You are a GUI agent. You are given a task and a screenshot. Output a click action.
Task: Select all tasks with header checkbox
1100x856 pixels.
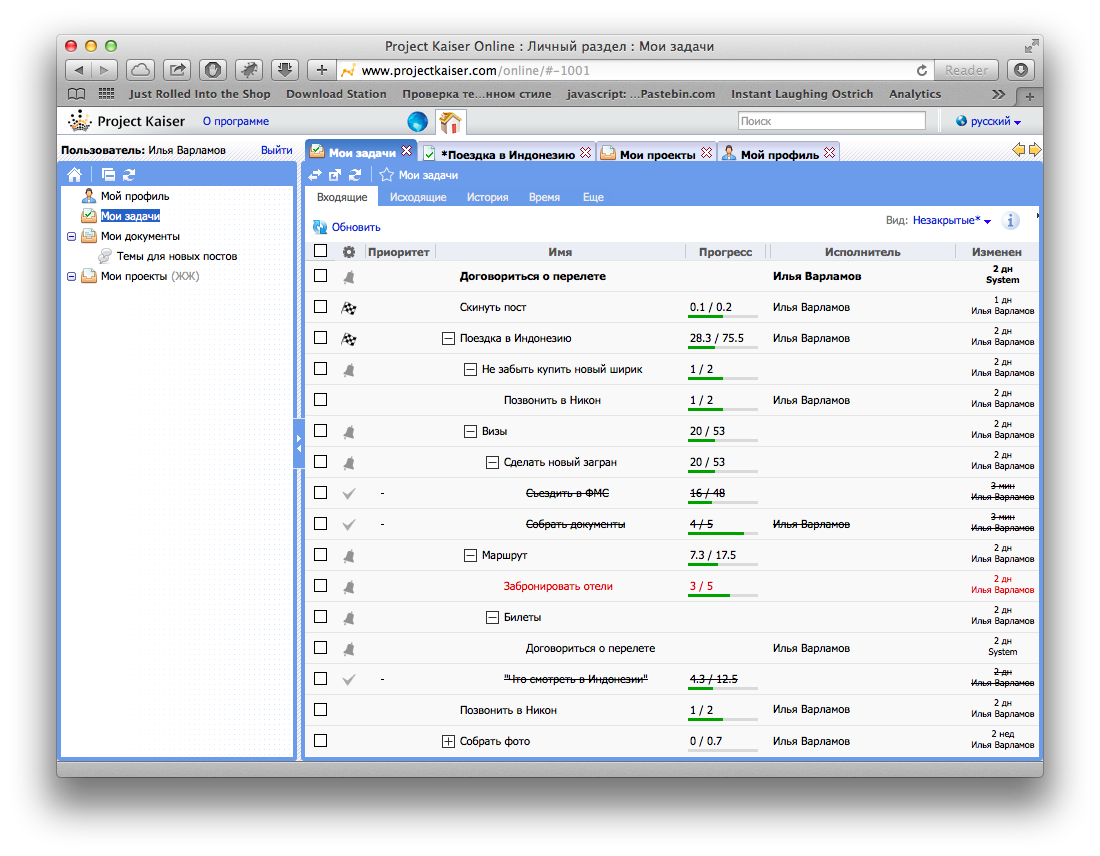click(x=321, y=250)
